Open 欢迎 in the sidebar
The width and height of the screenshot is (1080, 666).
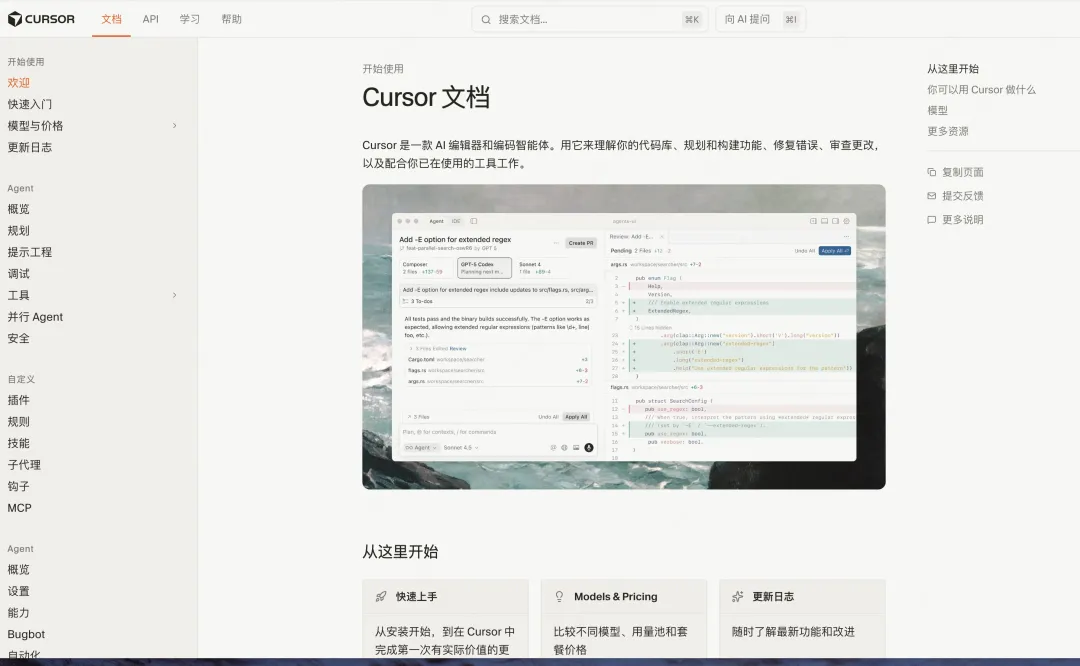coord(19,83)
